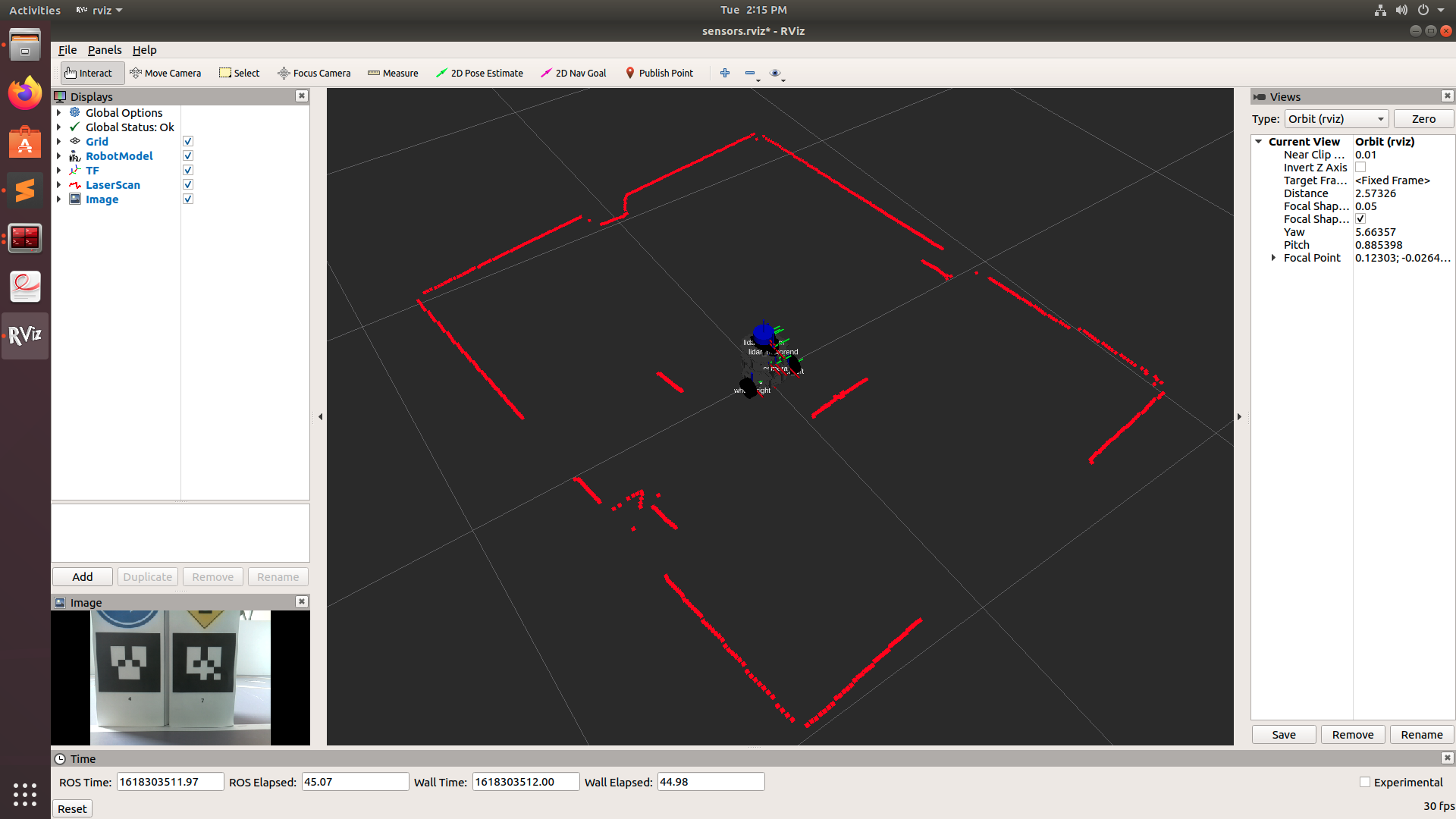Click the minus remove-tool icon
This screenshot has width=1456, height=819.
click(751, 73)
